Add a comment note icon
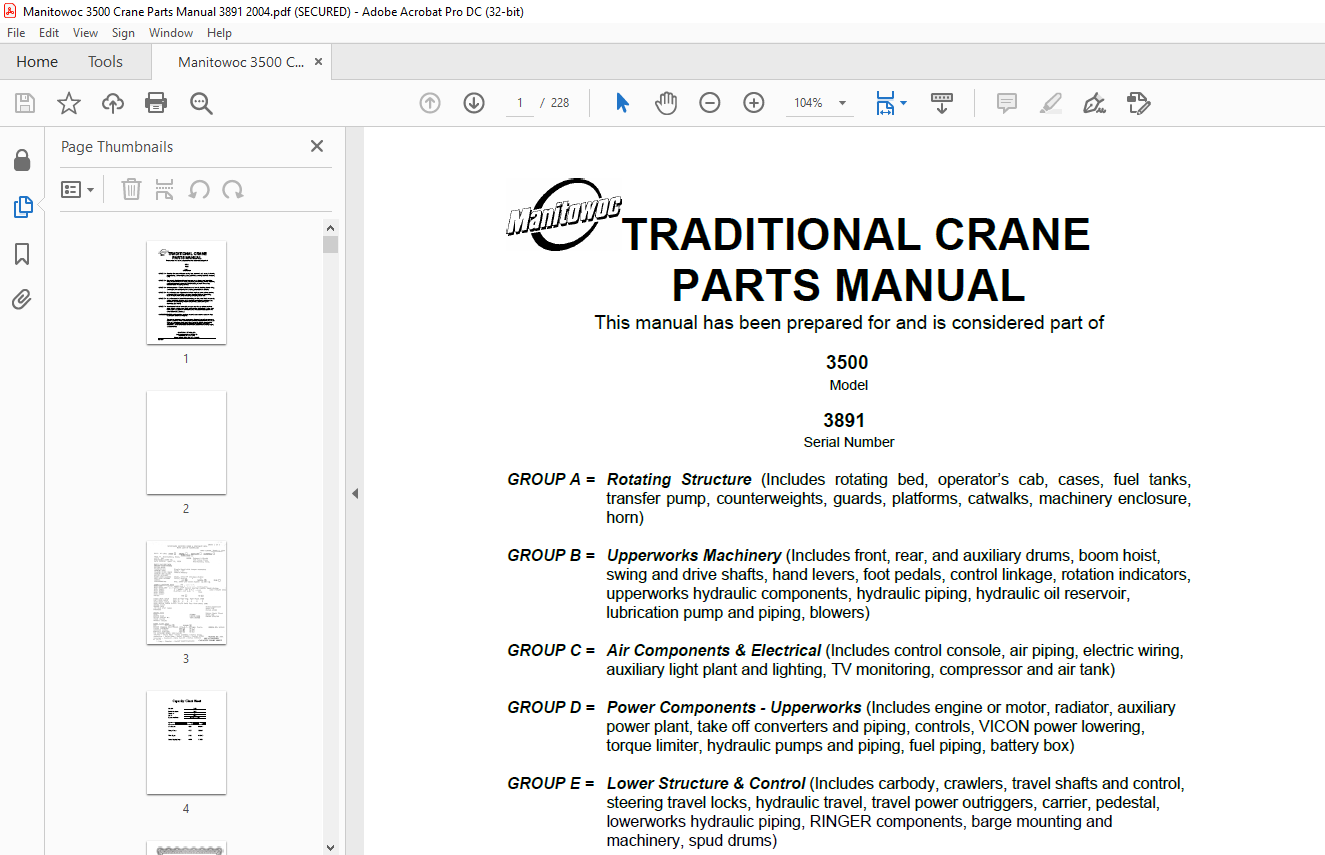 point(1007,103)
